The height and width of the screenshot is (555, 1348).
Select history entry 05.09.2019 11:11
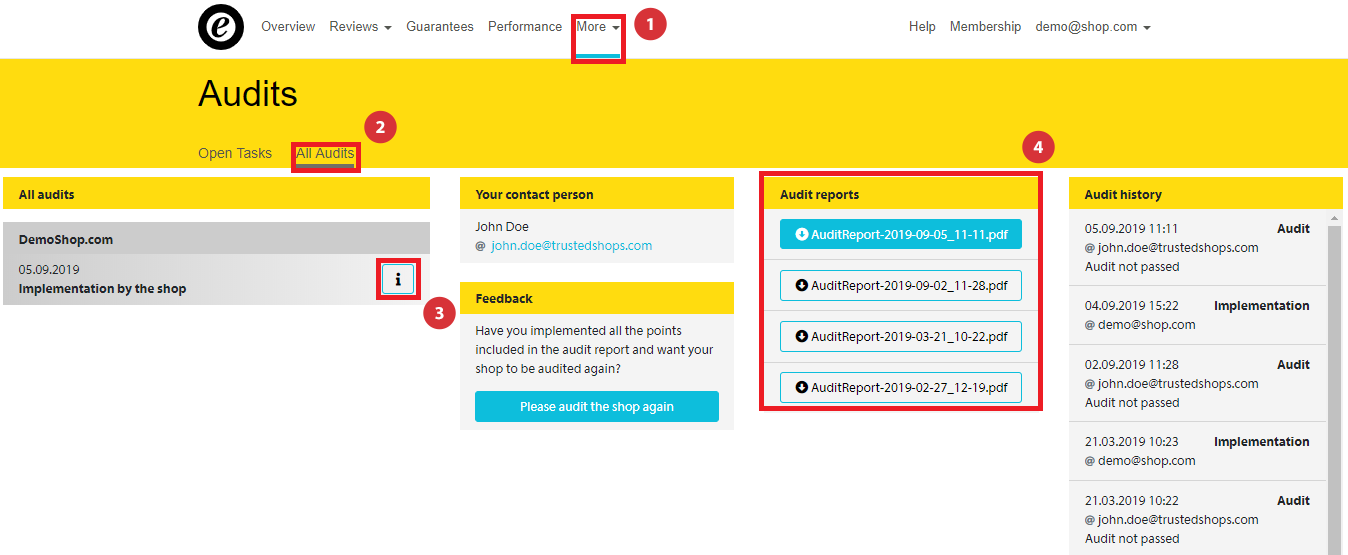tap(1197, 248)
